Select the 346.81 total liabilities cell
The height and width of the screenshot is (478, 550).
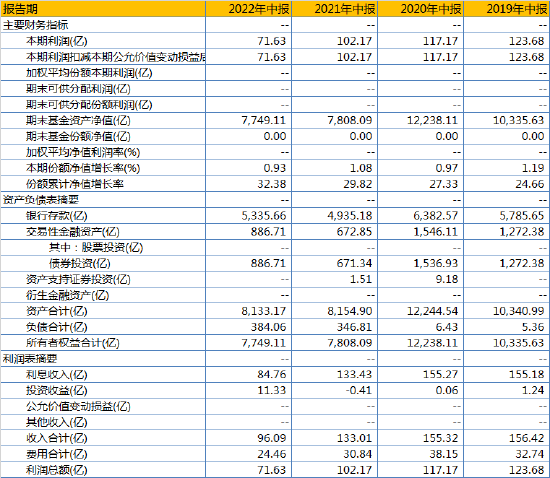coord(335,327)
